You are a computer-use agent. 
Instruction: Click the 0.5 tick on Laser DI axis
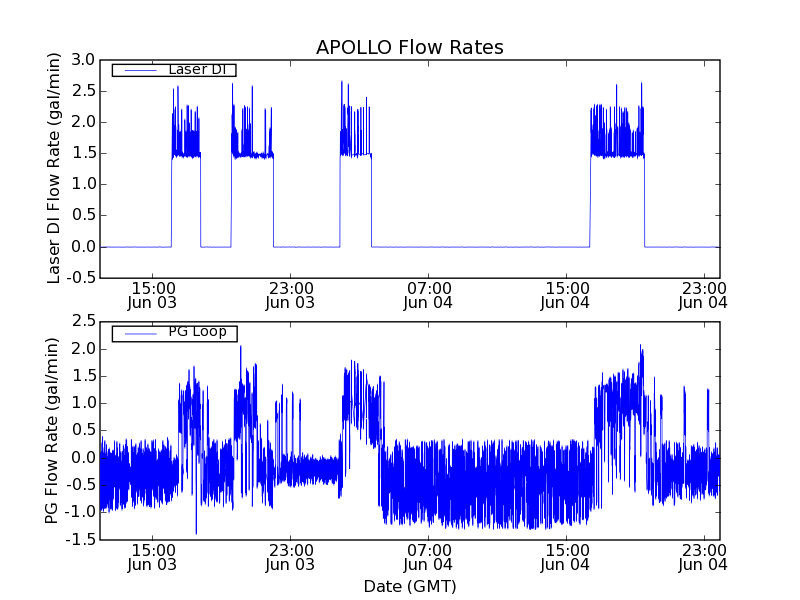tap(83, 215)
